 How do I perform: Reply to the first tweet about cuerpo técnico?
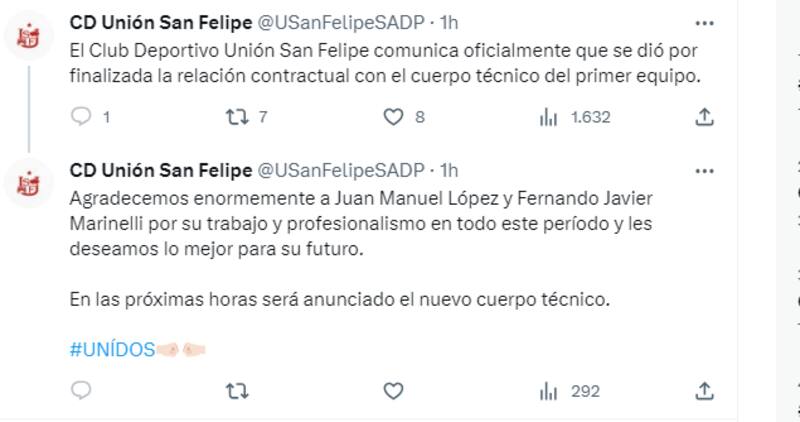coord(82,117)
